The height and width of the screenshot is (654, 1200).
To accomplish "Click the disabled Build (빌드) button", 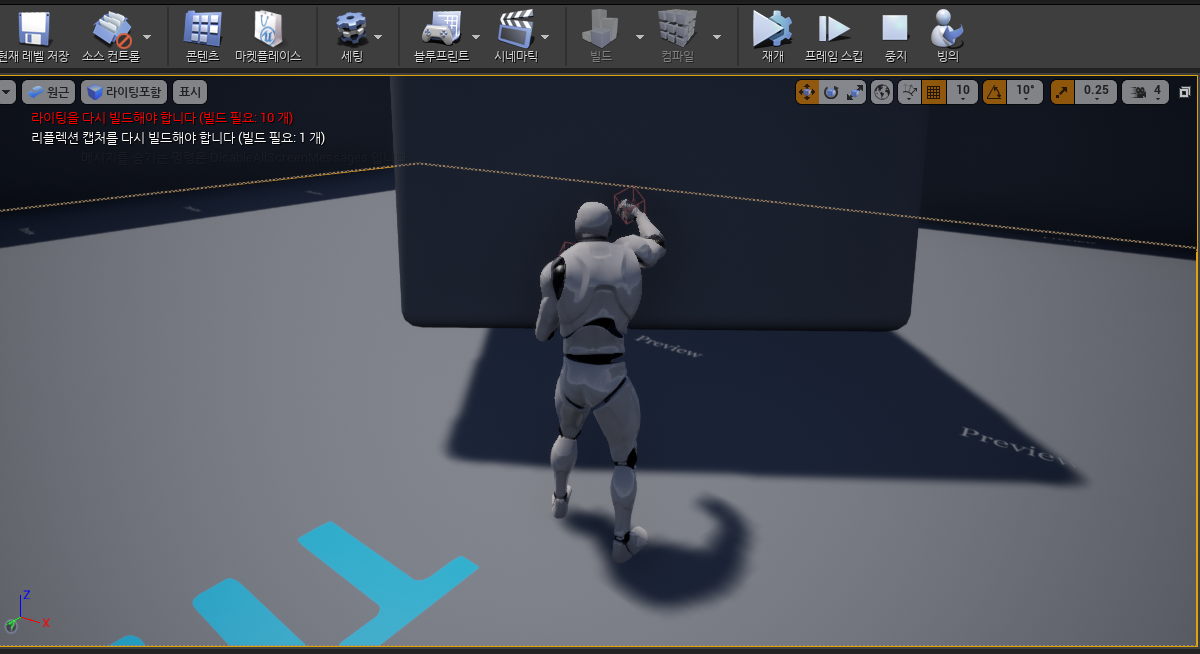I will [601, 37].
